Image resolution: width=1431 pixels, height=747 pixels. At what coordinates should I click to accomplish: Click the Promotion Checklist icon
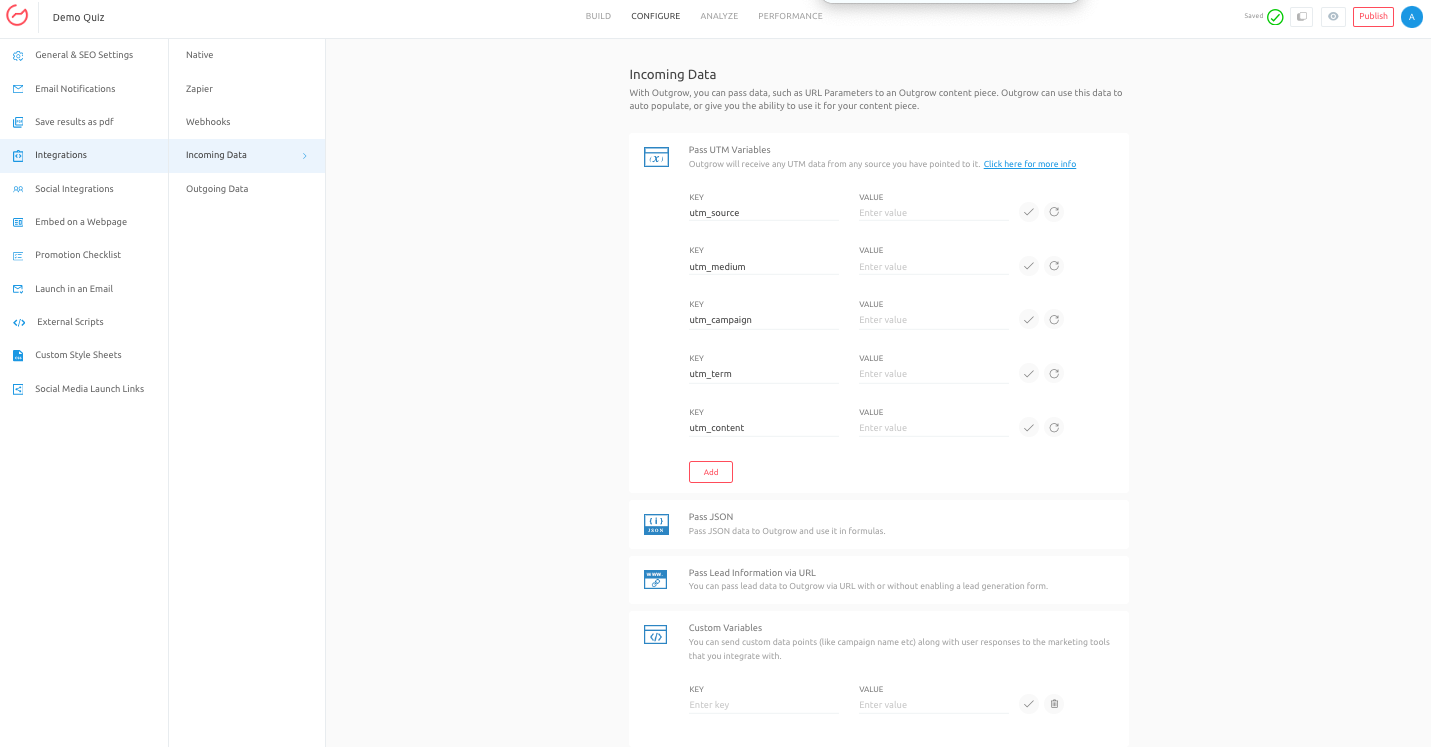[18, 256]
